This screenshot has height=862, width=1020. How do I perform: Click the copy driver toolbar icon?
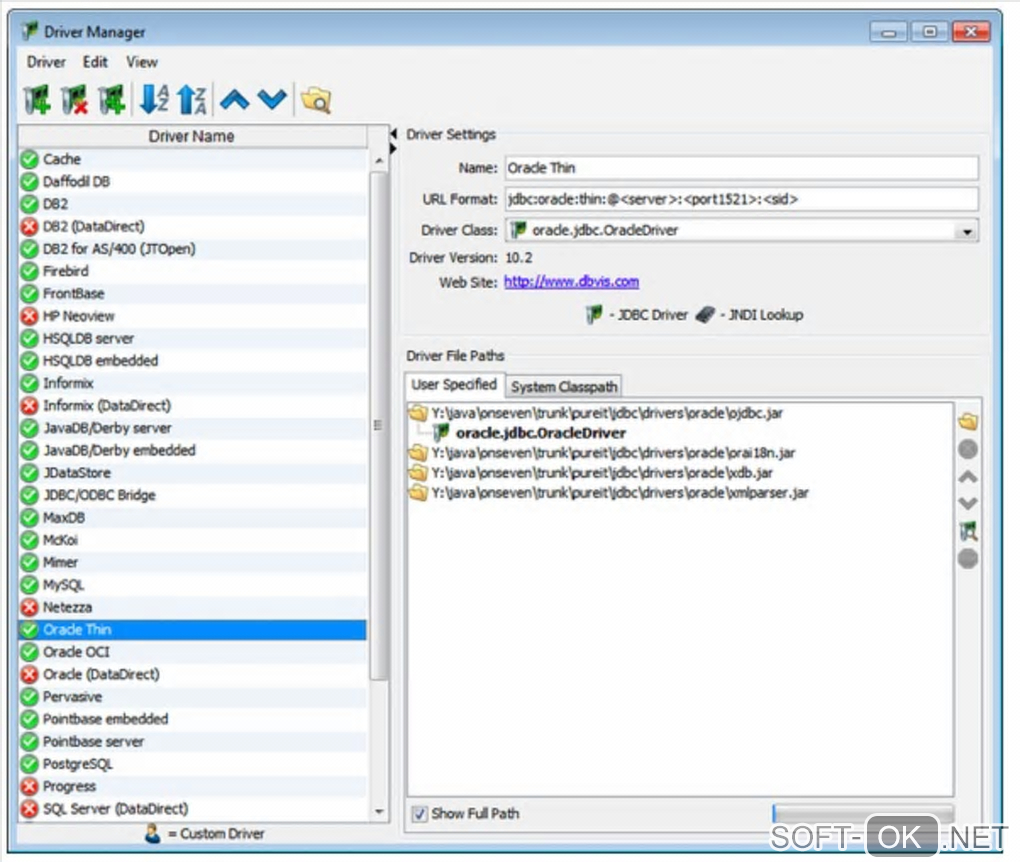pyautogui.click(x=112, y=100)
